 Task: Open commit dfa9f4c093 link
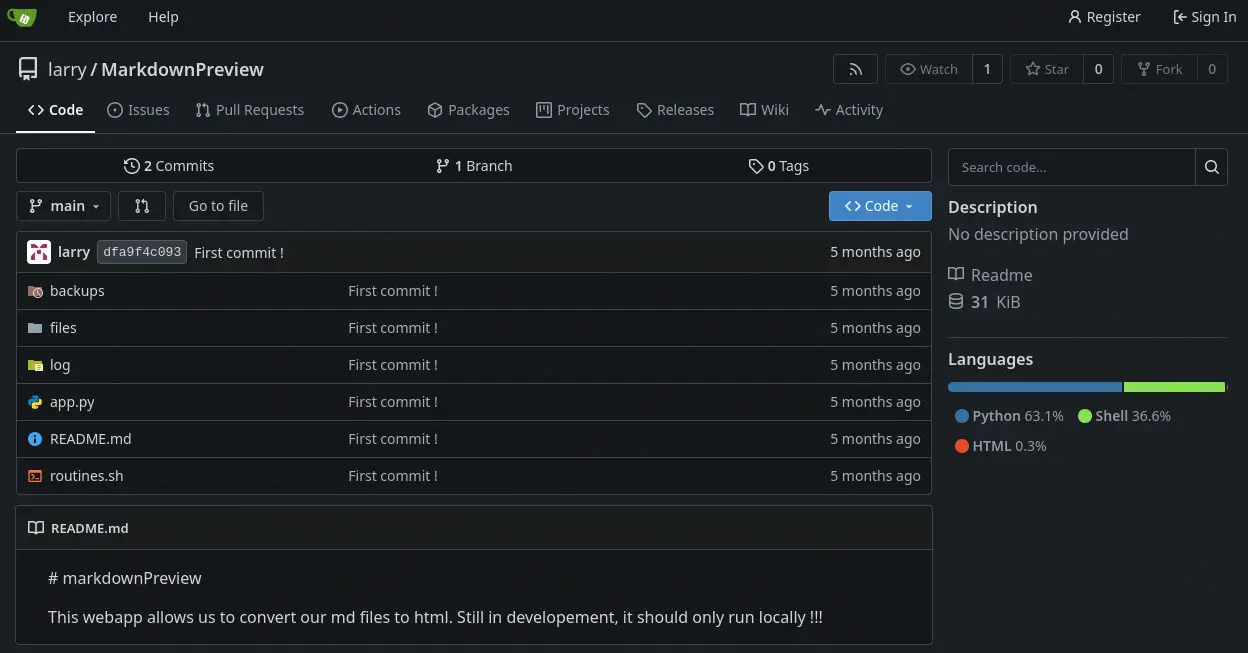(142, 252)
